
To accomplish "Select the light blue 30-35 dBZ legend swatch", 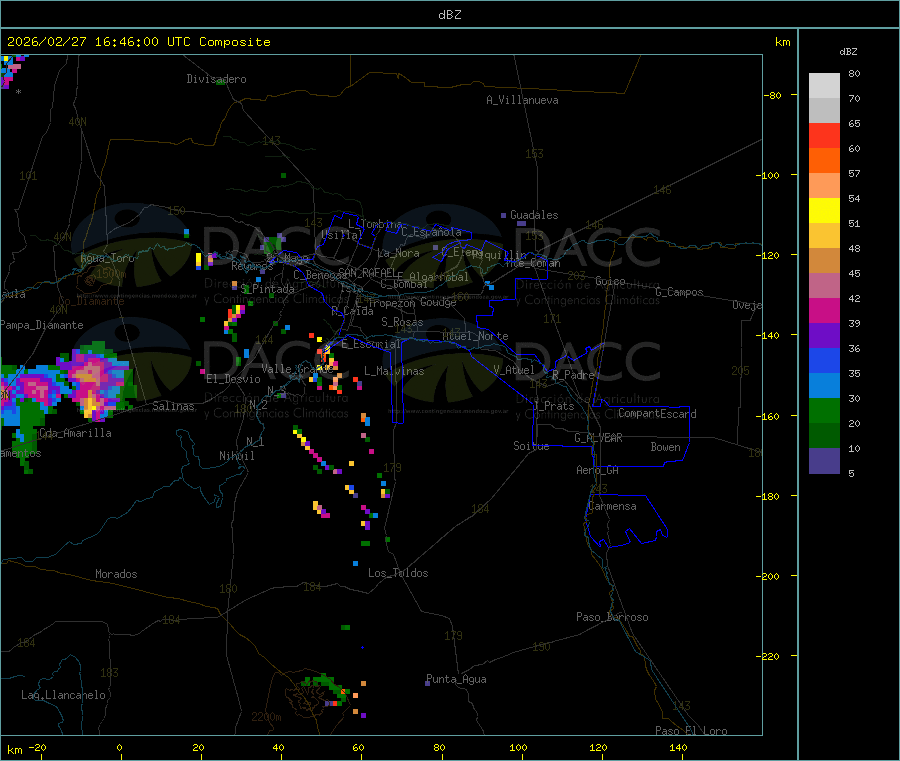I will [x=824, y=386].
